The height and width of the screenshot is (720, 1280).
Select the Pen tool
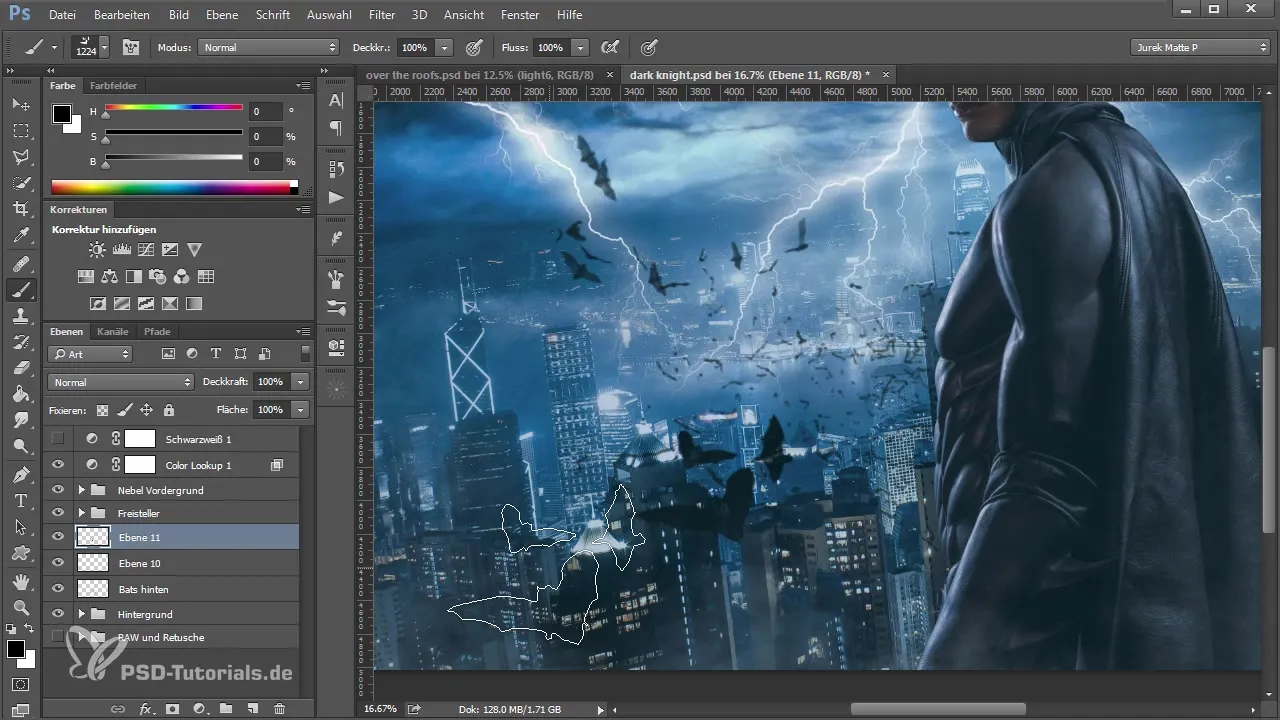point(21,474)
